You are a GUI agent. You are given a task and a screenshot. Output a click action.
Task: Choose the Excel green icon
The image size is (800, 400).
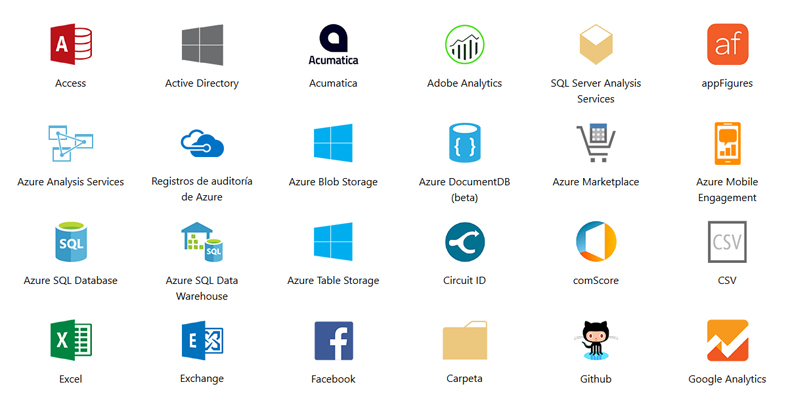click(x=71, y=340)
